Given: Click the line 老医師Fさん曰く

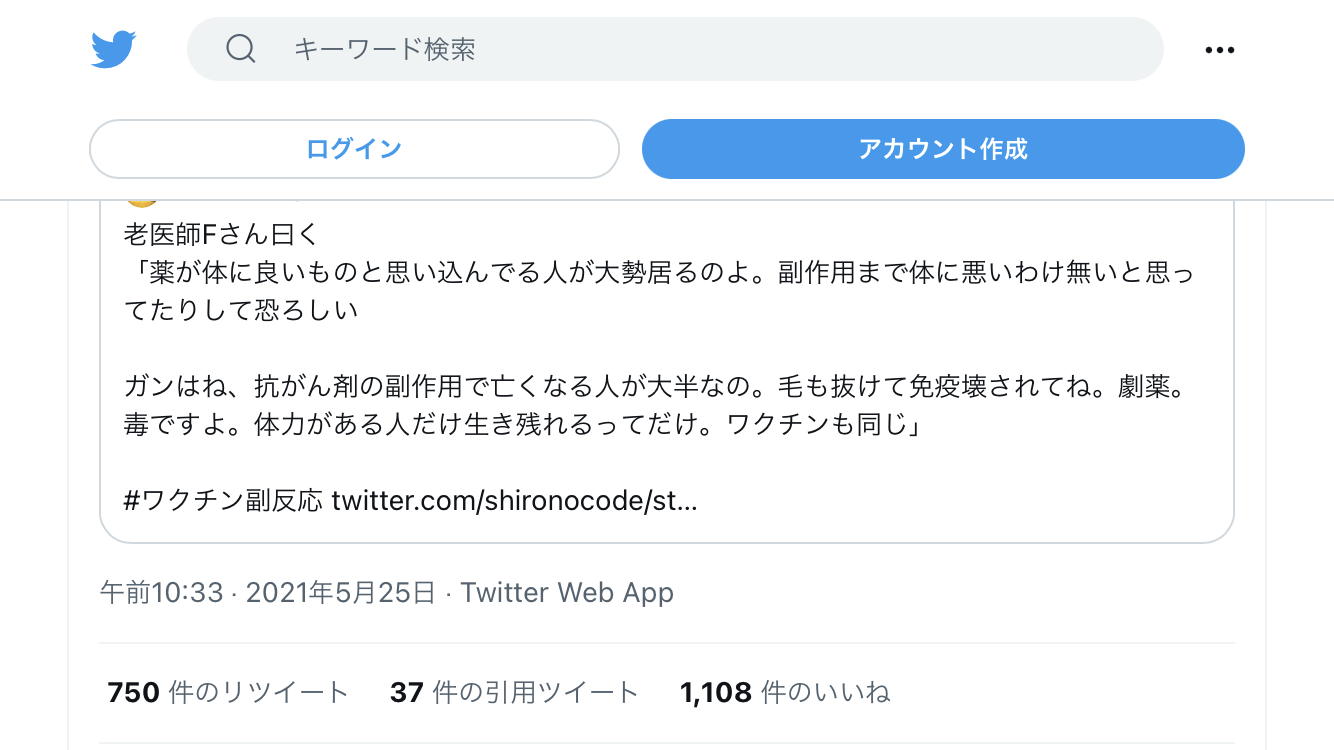Looking at the screenshot, I should [220, 235].
